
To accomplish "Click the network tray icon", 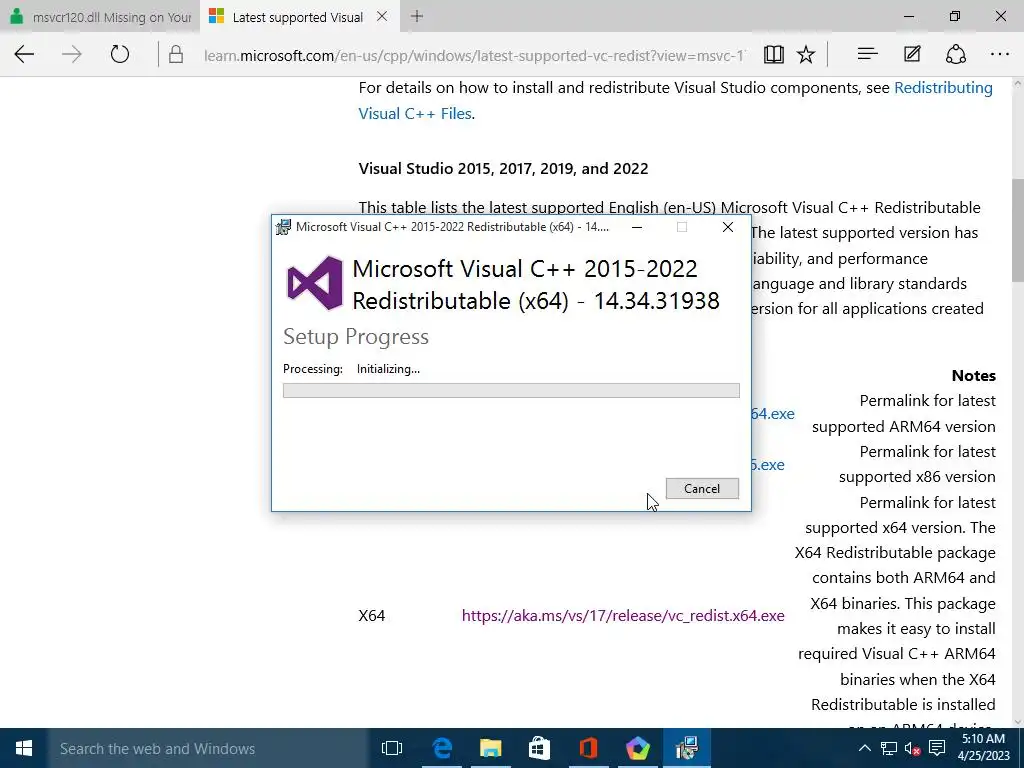I will [889, 748].
